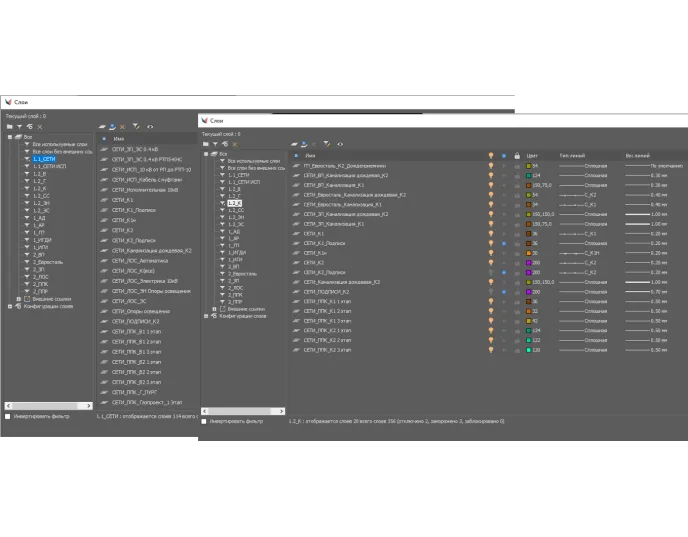Viewport: 688px width, 537px height.
Task: Sort by the Тип линий column header
Action: (x=571, y=156)
